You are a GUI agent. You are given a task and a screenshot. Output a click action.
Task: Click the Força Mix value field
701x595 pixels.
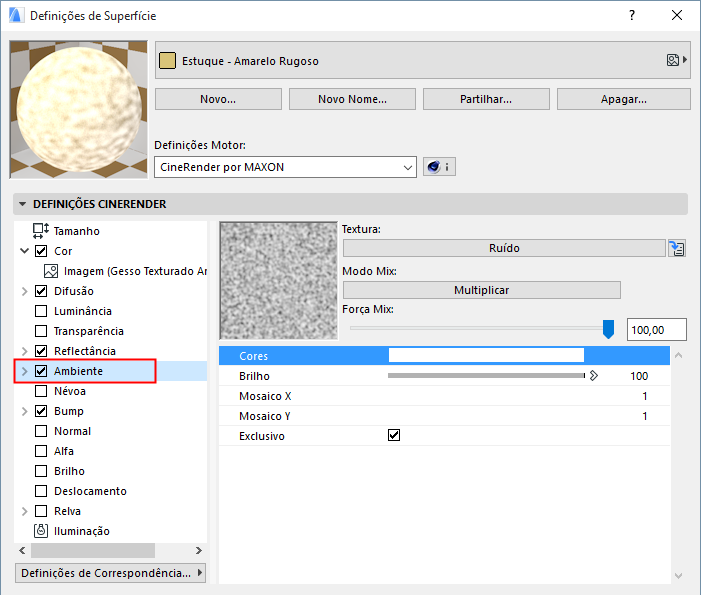click(656, 329)
